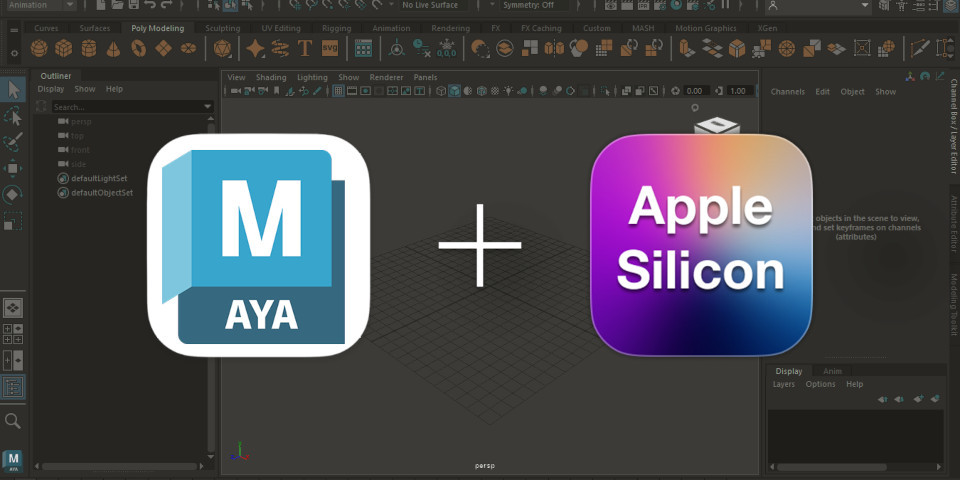Switch to the Sculpting shelf tab
The image size is (960, 480).
tap(222, 28)
